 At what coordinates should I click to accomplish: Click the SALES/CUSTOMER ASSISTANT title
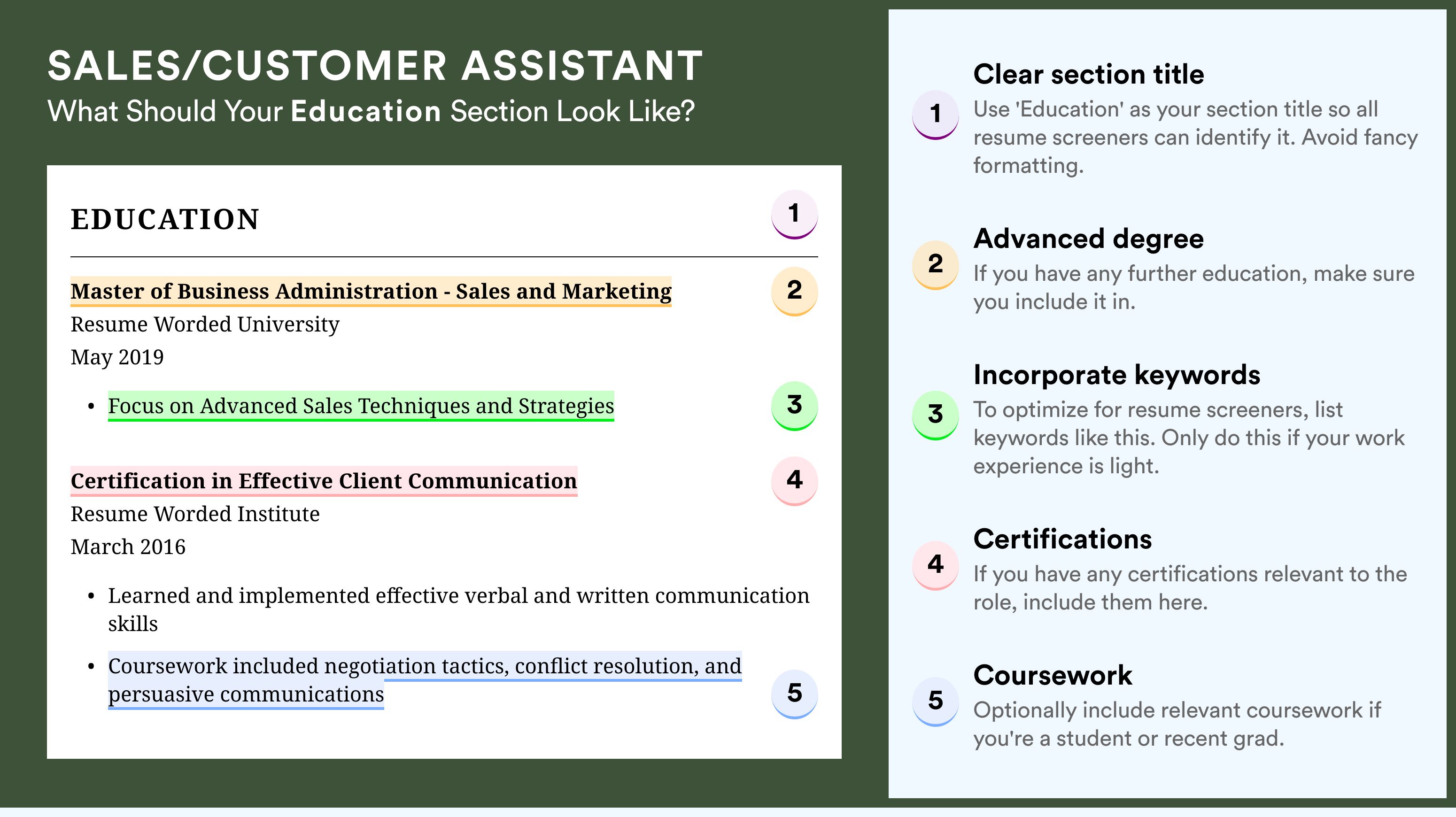click(x=375, y=66)
